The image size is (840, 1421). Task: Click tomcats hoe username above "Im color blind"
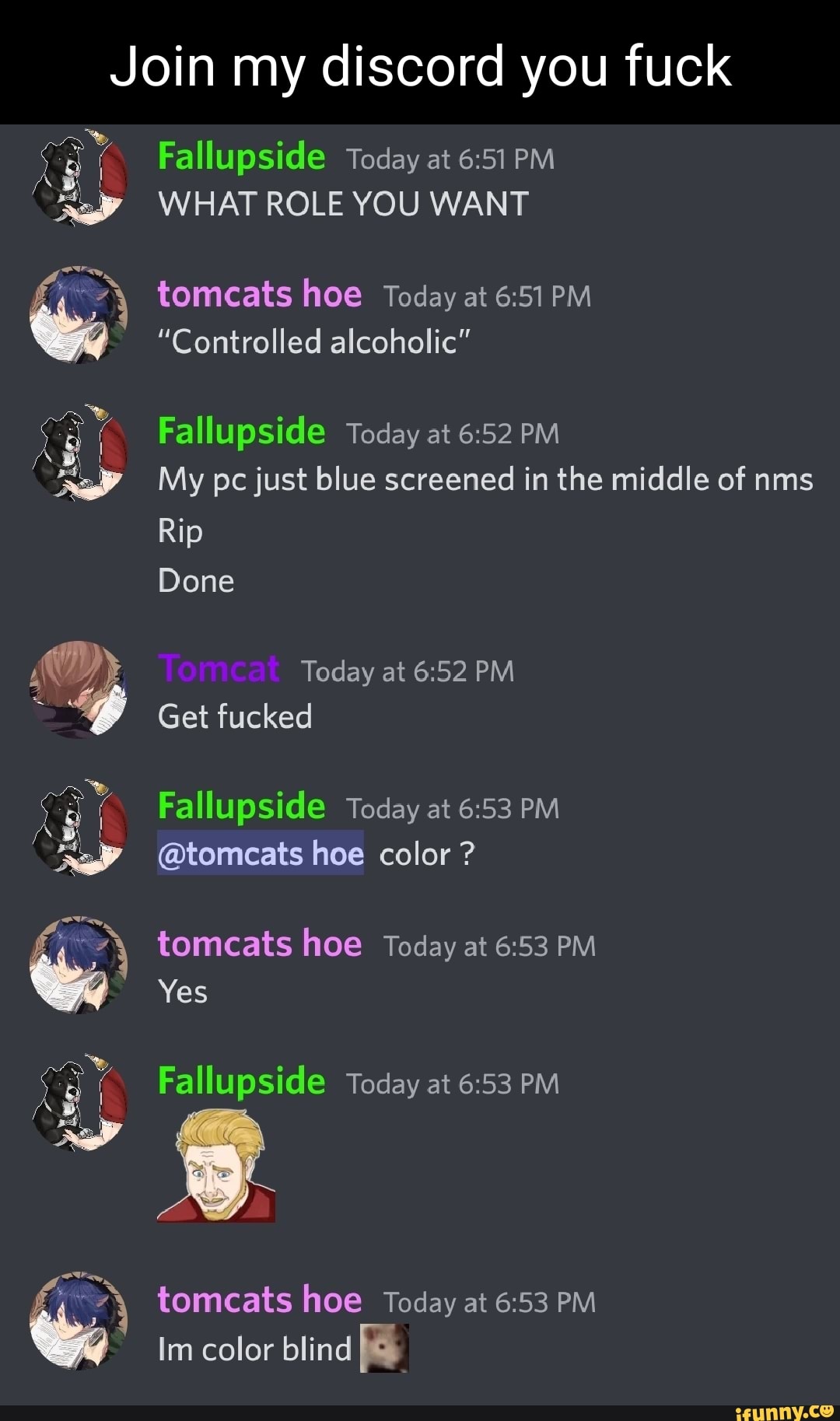tap(260, 1300)
